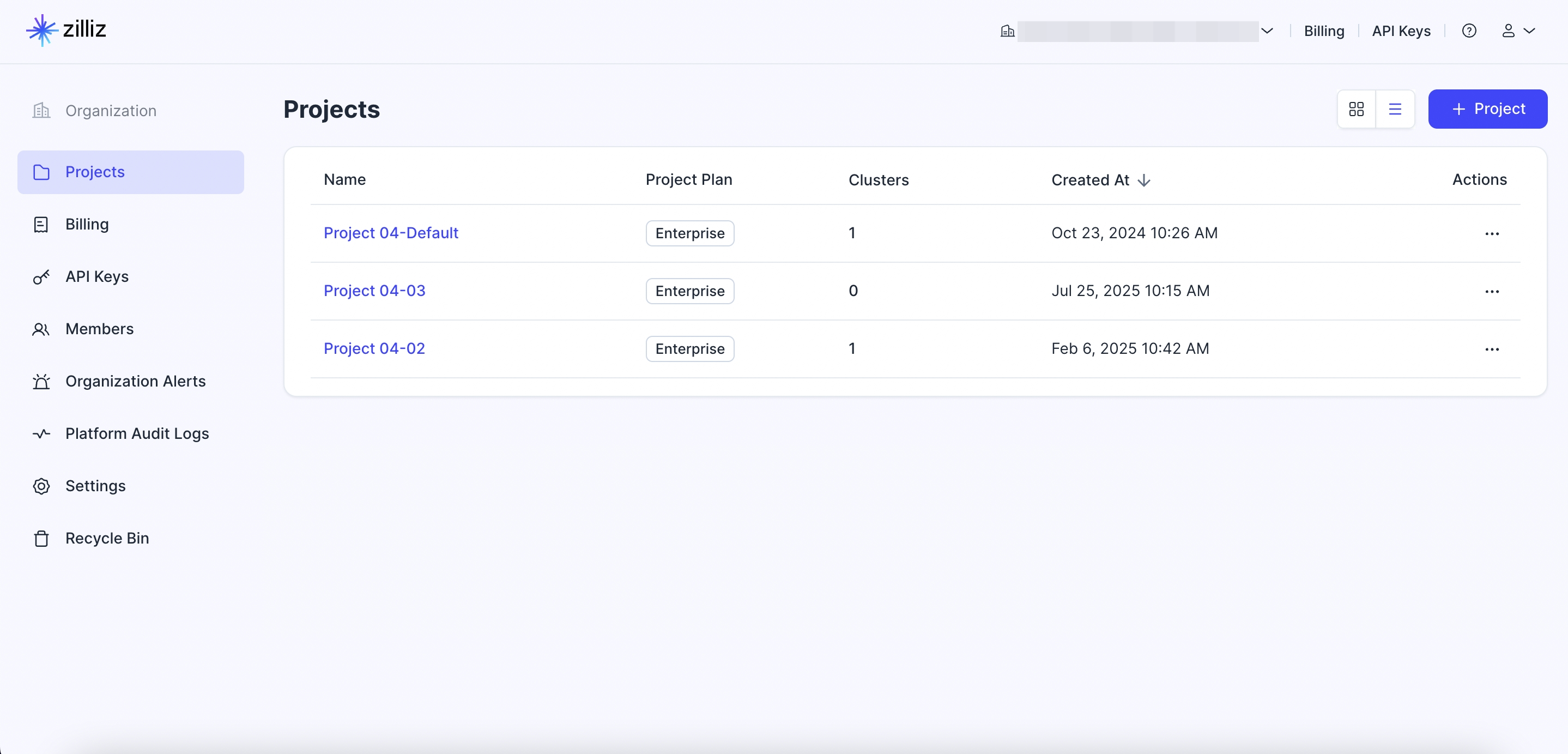
Task: Open the Project 04-02 link
Action: click(x=374, y=348)
